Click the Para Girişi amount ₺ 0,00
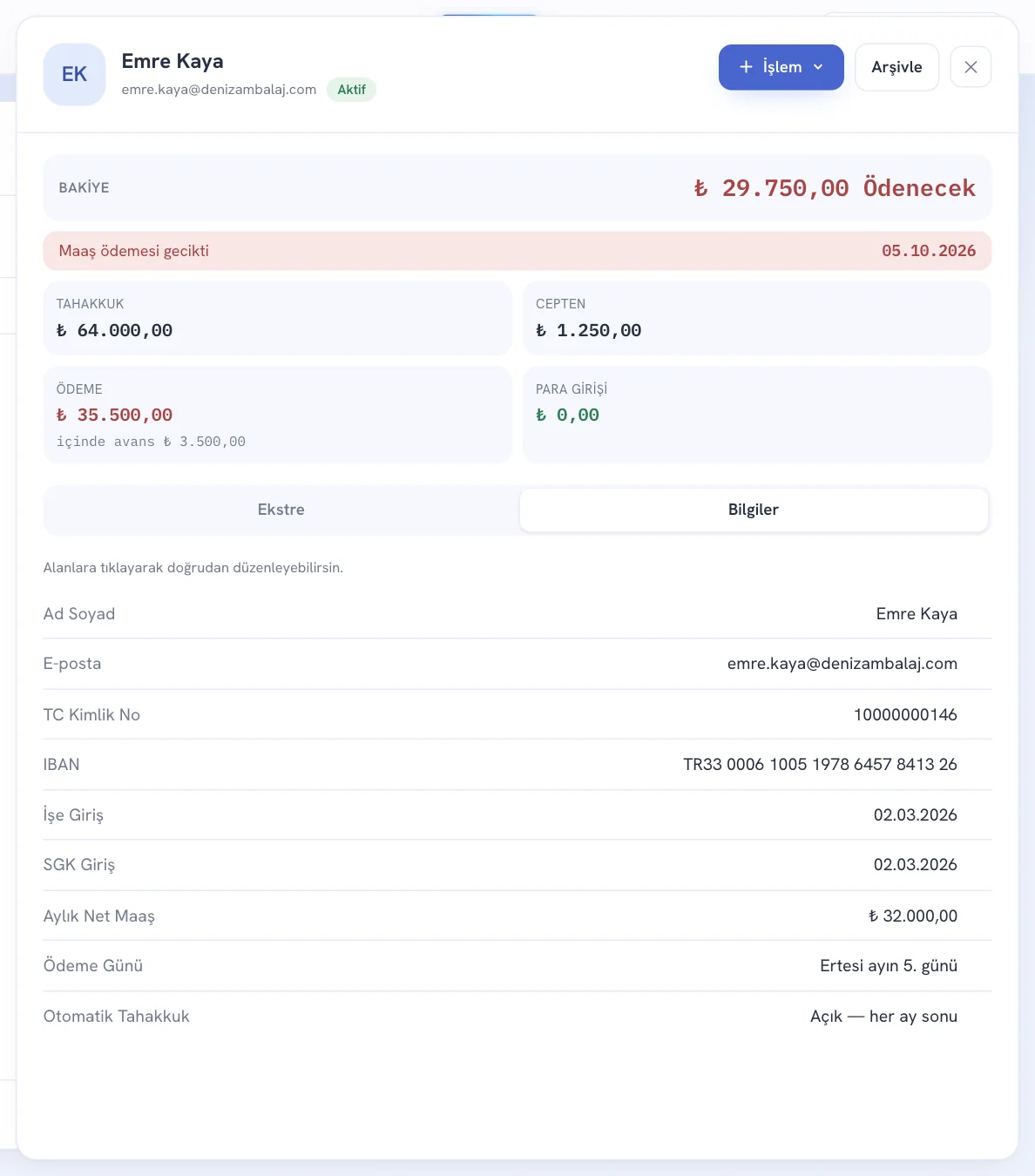 click(567, 416)
